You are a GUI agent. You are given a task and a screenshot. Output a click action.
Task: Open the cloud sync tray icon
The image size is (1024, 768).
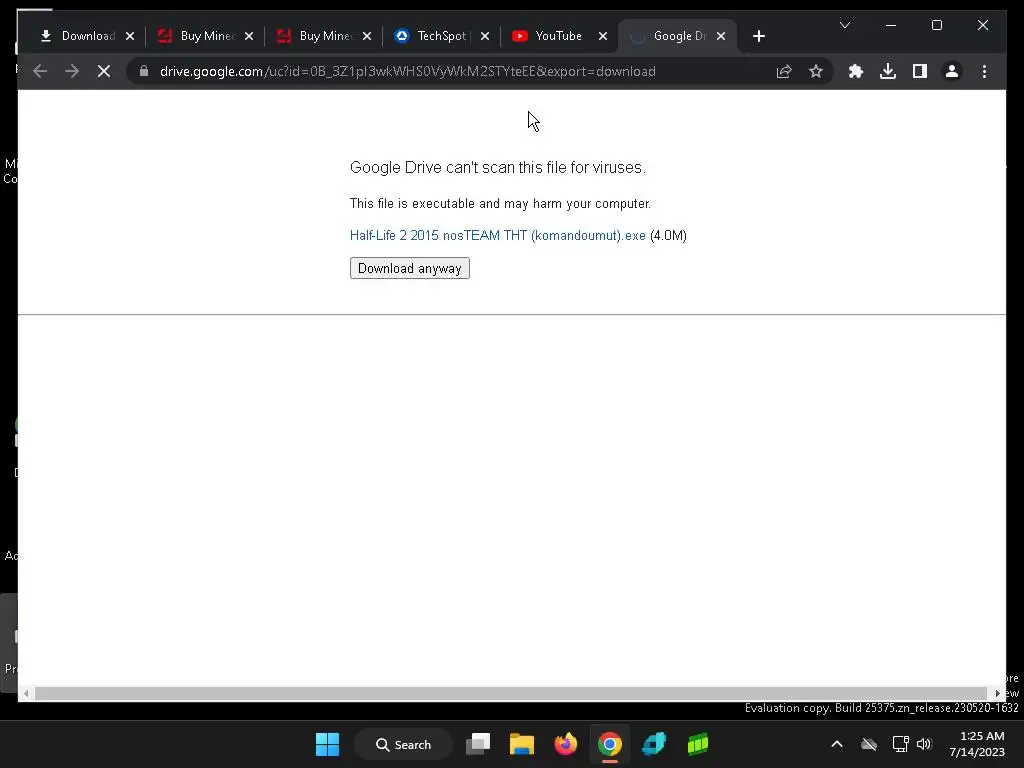coord(869,744)
